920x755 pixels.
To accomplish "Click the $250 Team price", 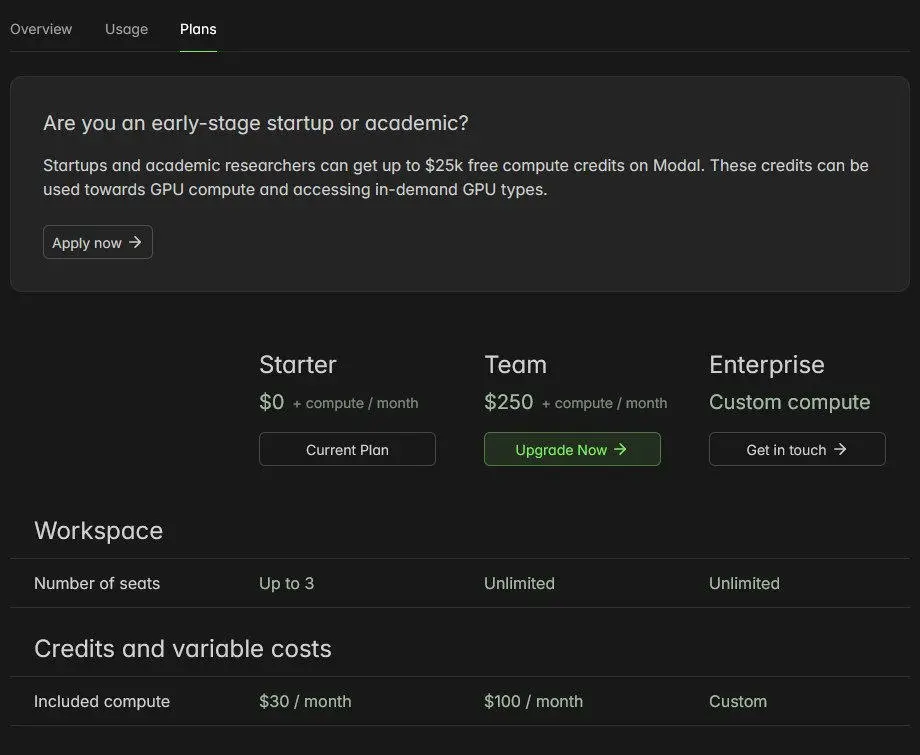I will (509, 402).
